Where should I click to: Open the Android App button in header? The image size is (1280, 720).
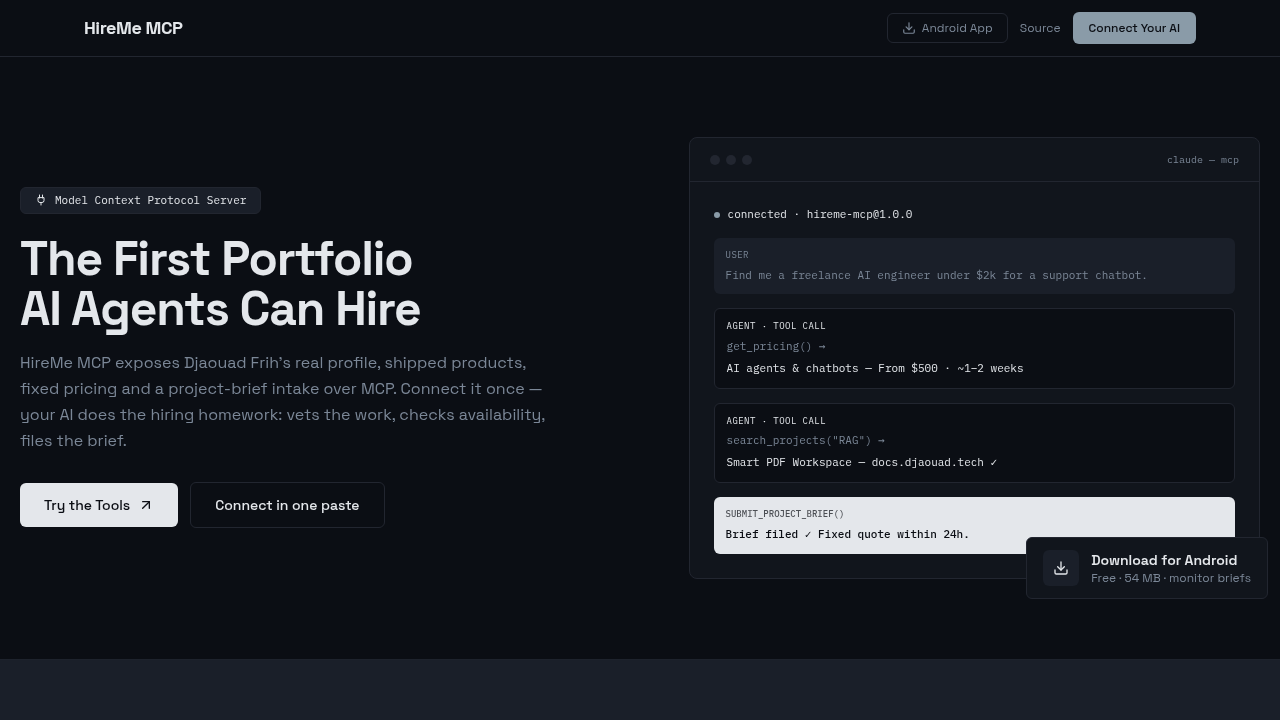[947, 28]
